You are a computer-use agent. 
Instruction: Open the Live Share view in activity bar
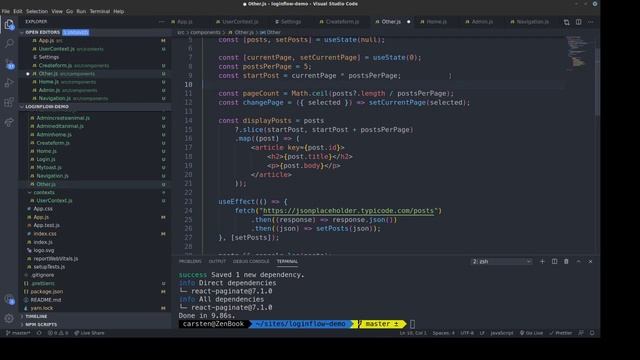pyautogui.click(x=9, y=122)
